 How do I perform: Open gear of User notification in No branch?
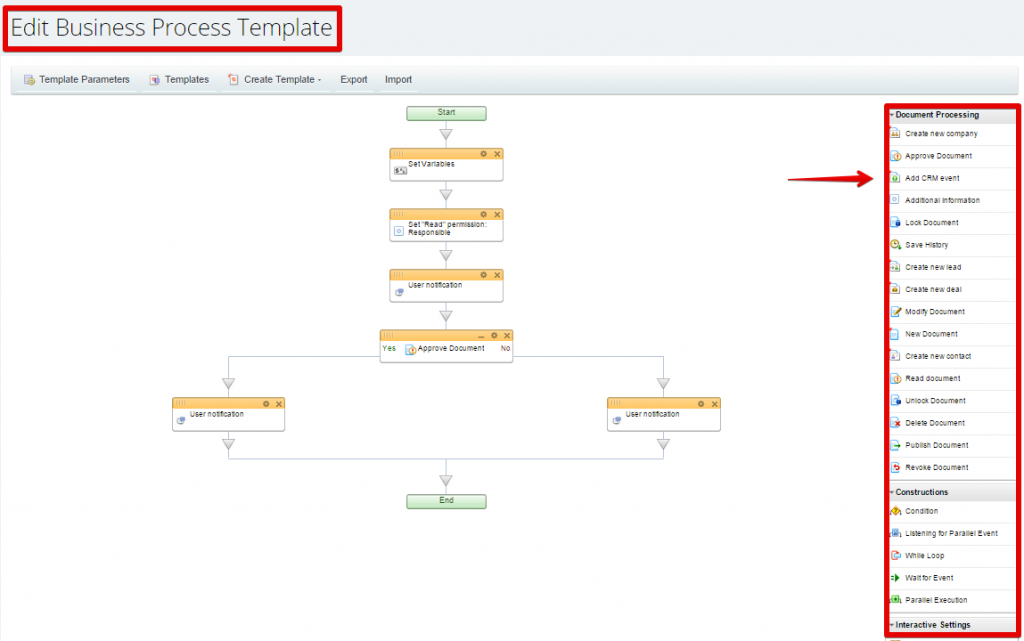pyautogui.click(x=701, y=404)
